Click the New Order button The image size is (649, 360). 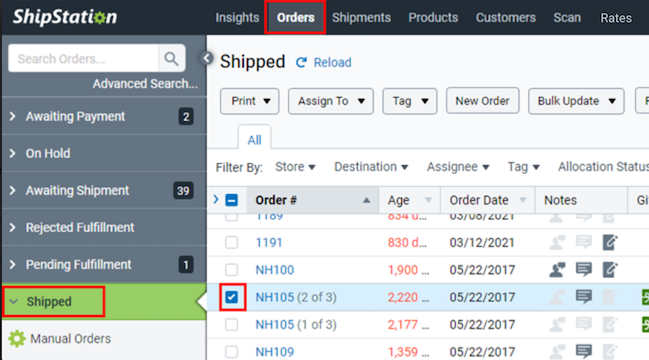(482, 101)
